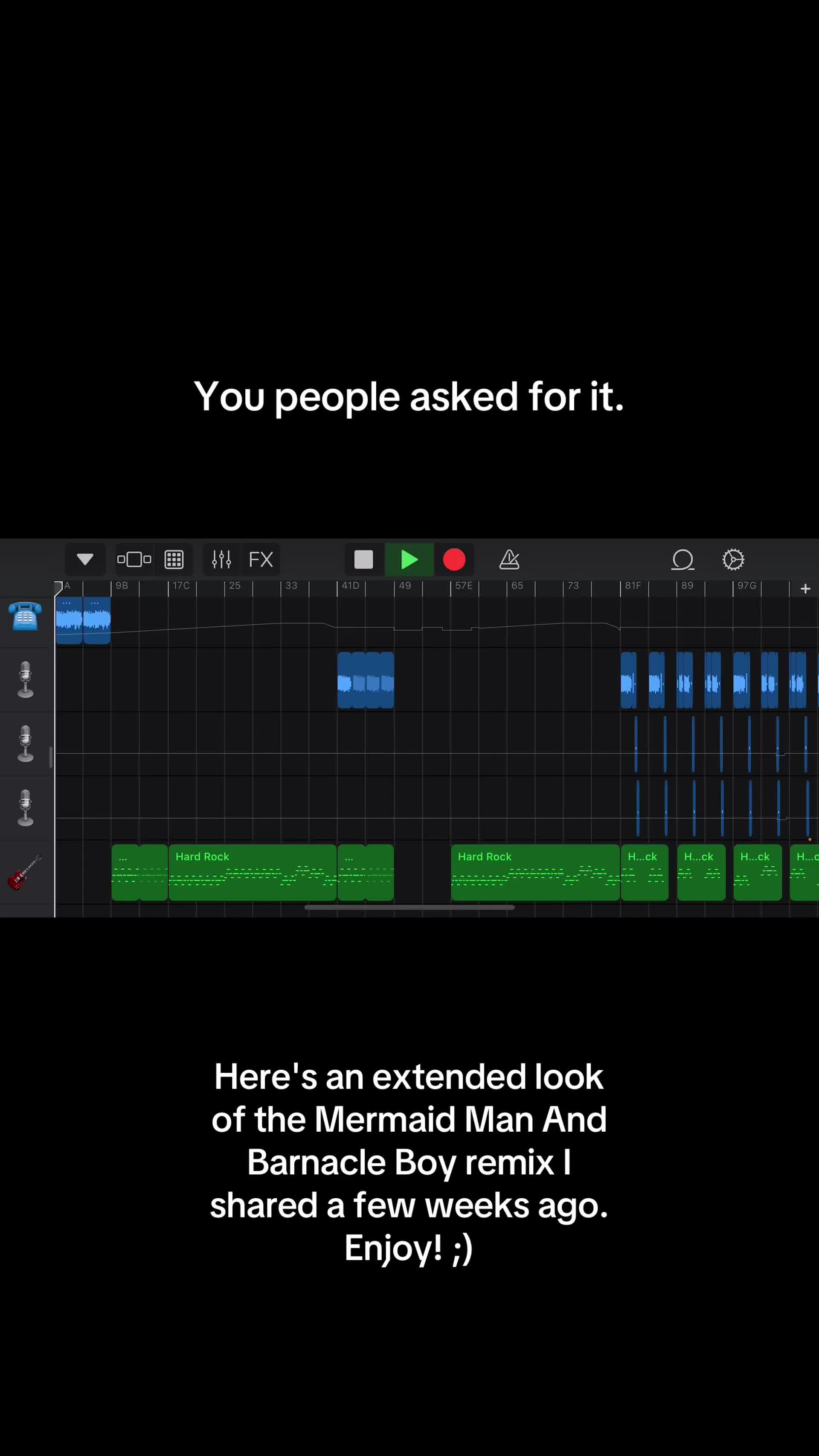
Task: Show the track controls mixer sliders
Action: pos(221,559)
